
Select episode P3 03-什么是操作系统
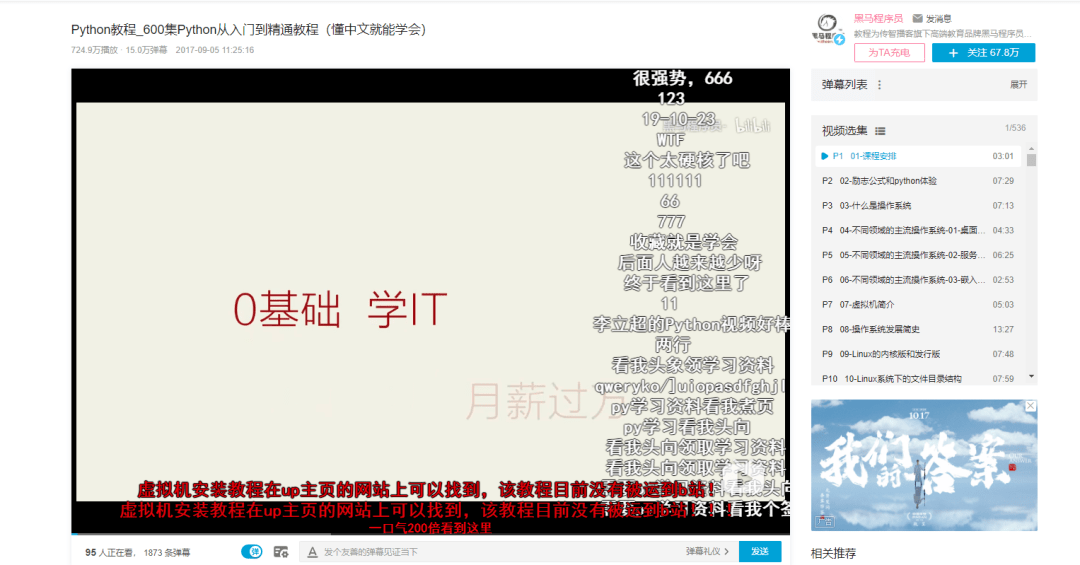click(918, 206)
